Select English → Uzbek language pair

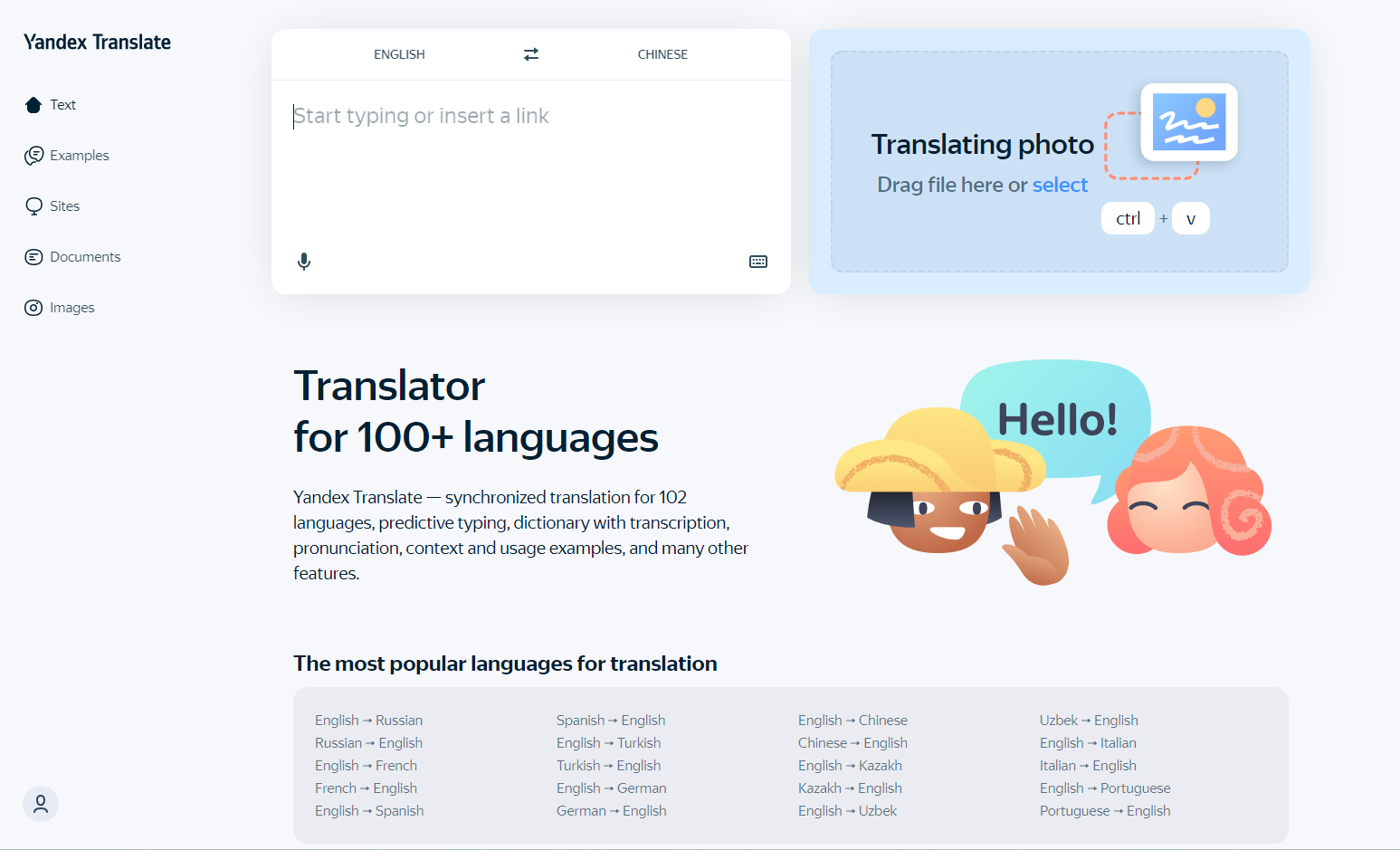[847, 811]
